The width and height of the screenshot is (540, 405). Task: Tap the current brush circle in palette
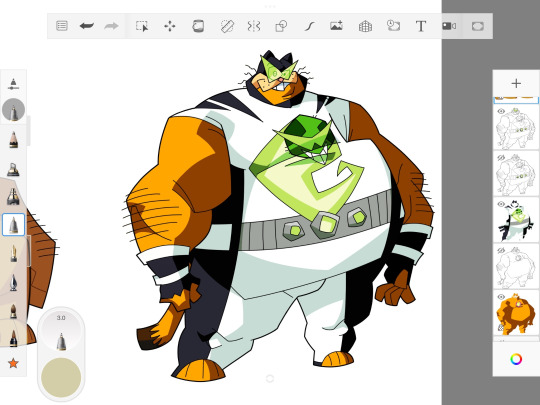coord(13,110)
